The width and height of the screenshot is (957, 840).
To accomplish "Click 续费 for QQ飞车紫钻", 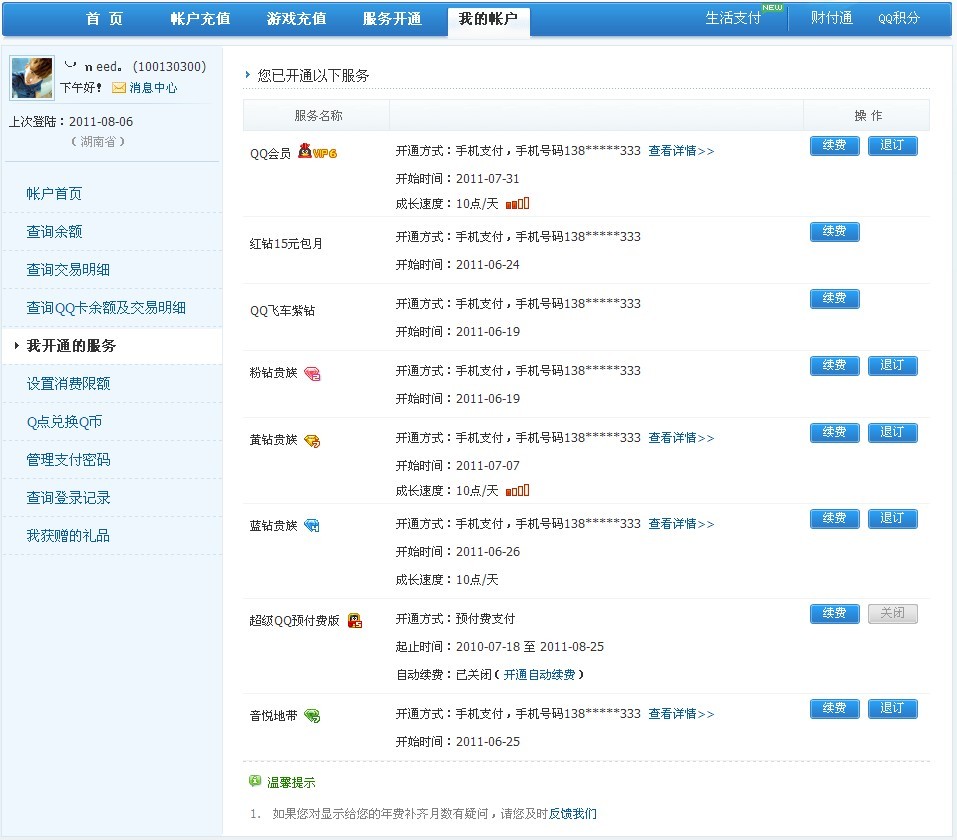I will pyautogui.click(x=834, y=299).
